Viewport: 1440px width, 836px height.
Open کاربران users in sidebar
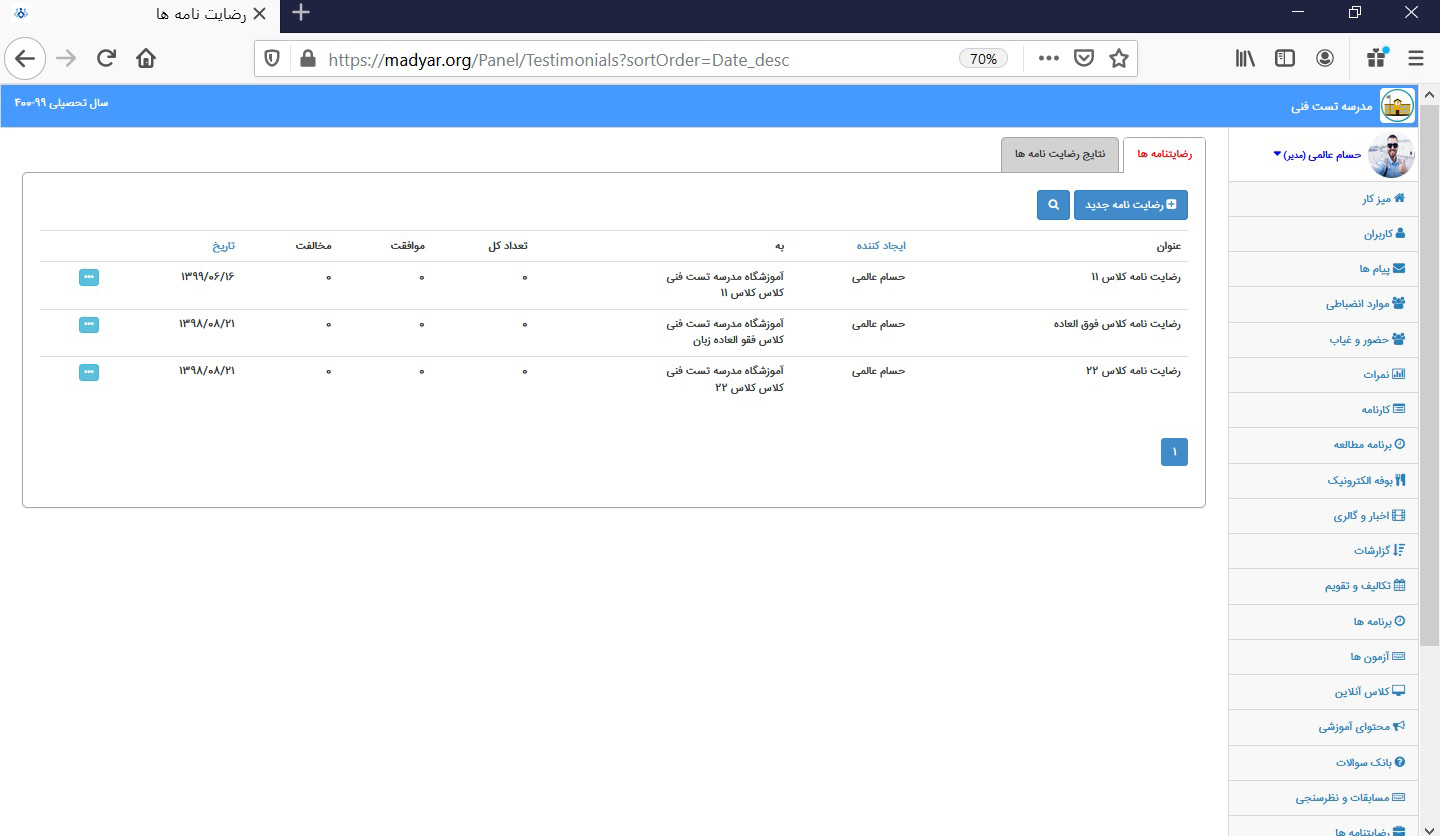(1384, 234)
